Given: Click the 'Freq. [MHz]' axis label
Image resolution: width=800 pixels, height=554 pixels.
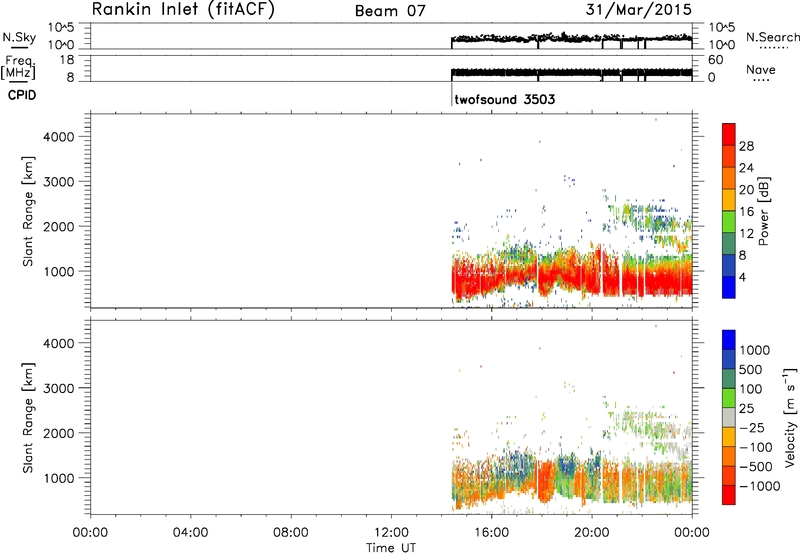Looking at the screenshot, I should [x=19, y=67].
